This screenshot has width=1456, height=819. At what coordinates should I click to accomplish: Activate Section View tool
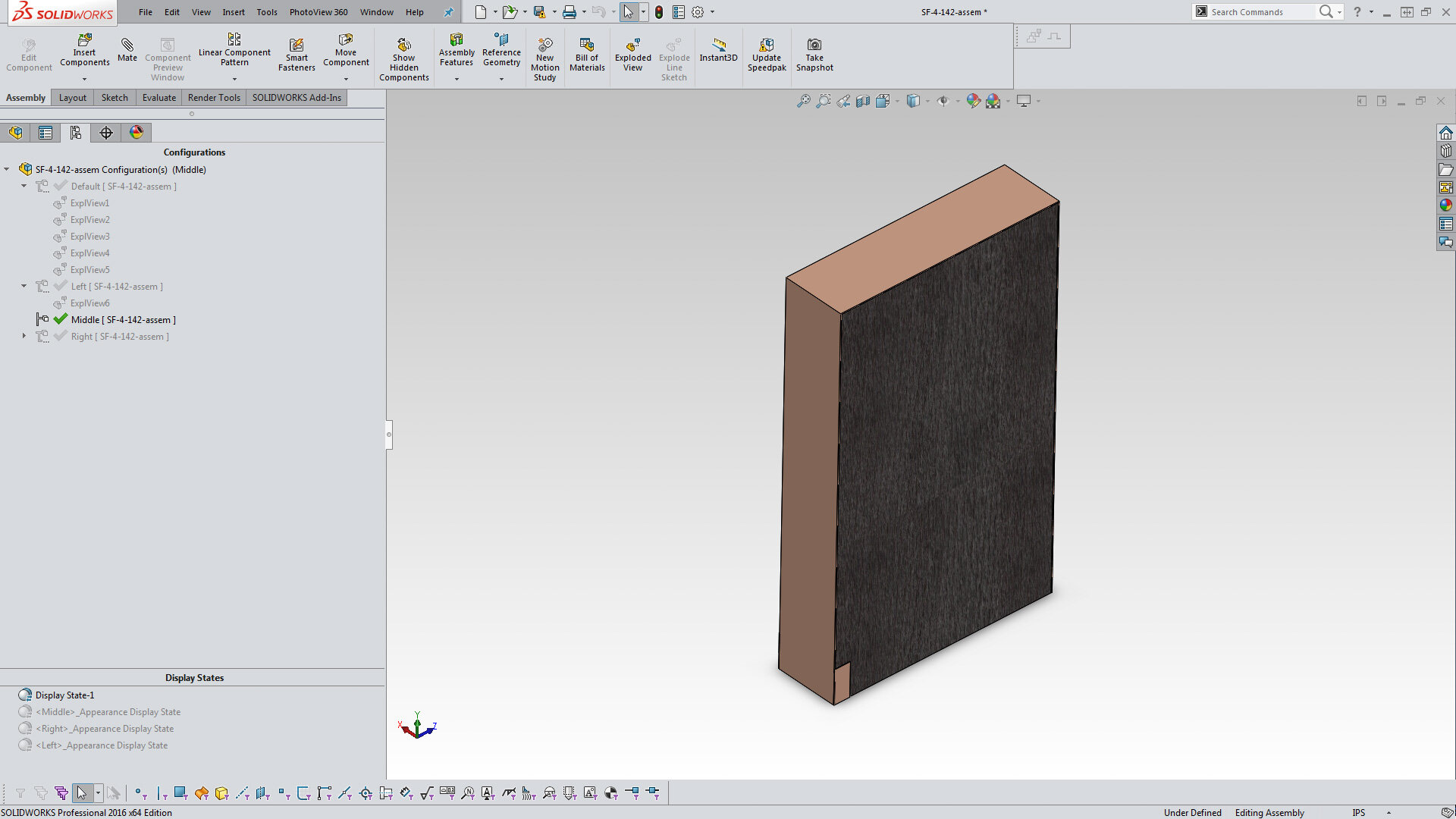coord(863,101)
